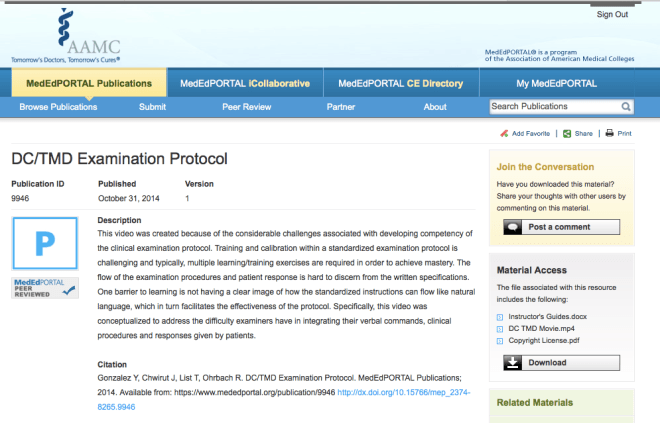Click the Print printer icon

tap(609, 133)
